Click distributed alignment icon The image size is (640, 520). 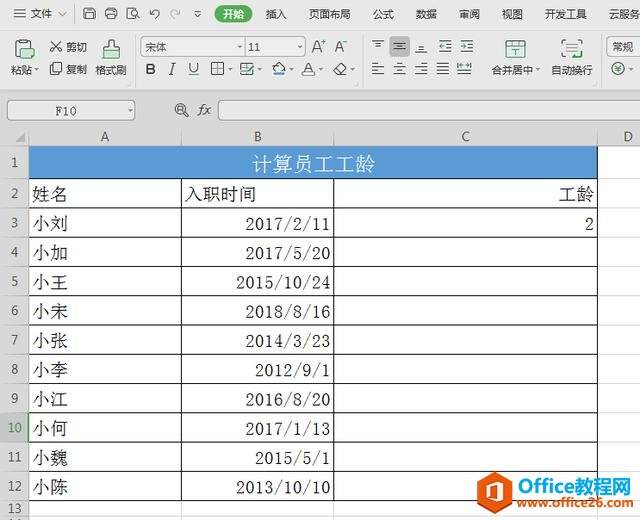tap(464, 68)
